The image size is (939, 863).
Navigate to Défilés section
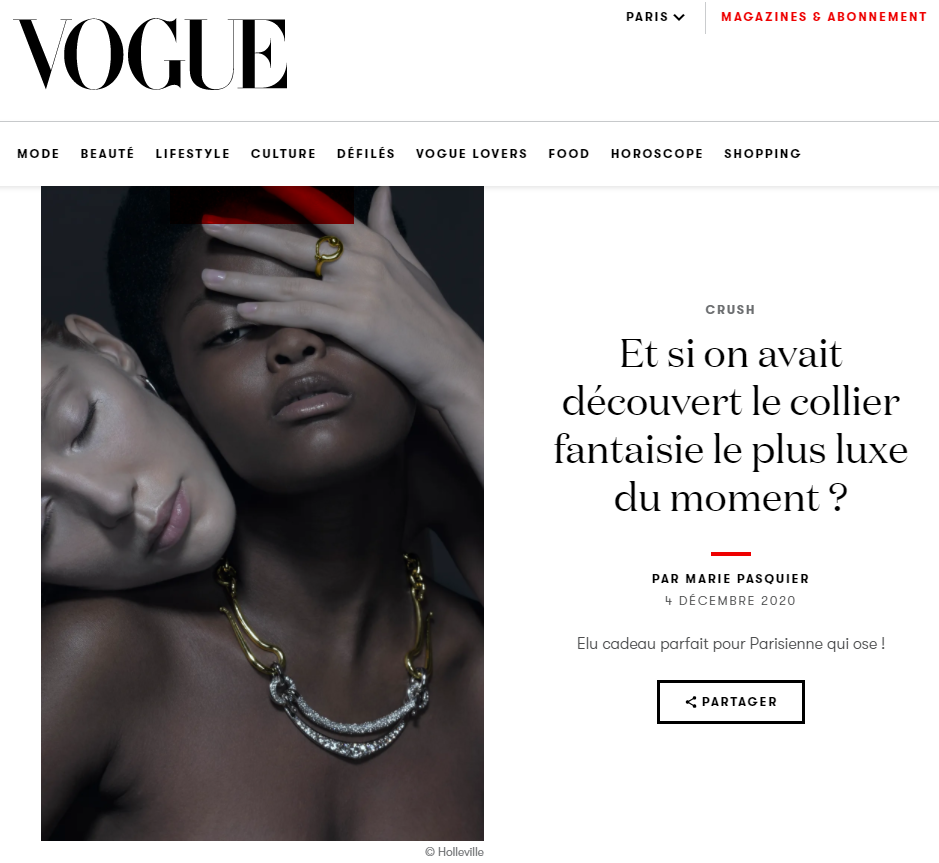coord(366,154)
